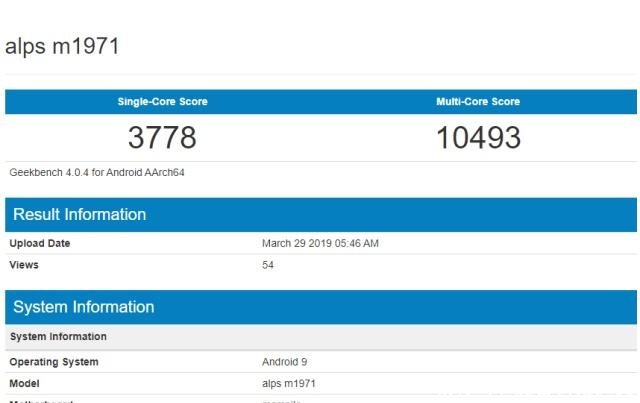
Task: Click the Geekbench 4.0.4 for Android text
Action: pyautogui.click(x=97, y=172)
